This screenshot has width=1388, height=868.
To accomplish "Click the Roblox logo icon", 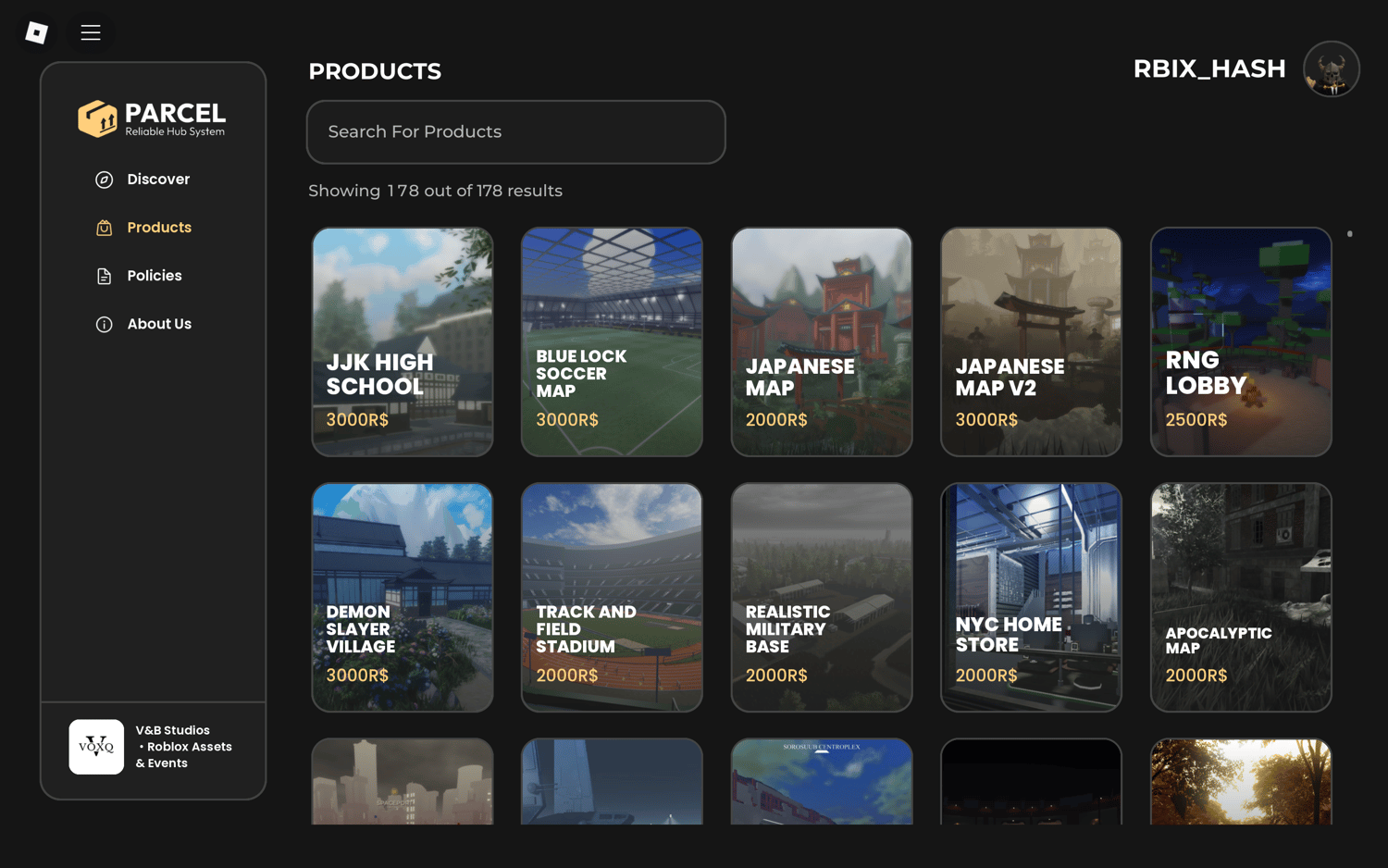I will 36,32.
